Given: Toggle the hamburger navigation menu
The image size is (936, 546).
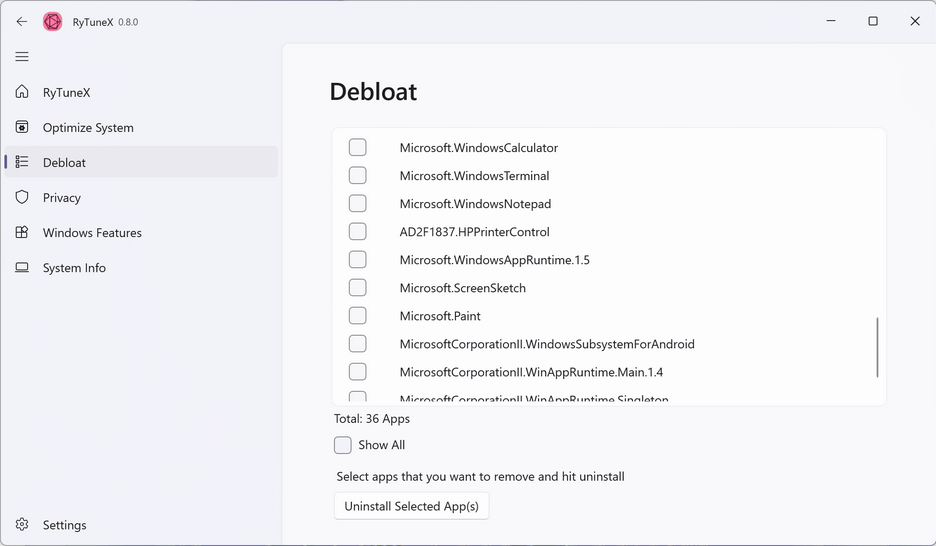Looking at the screenshot, I should (x=22, y=57).
